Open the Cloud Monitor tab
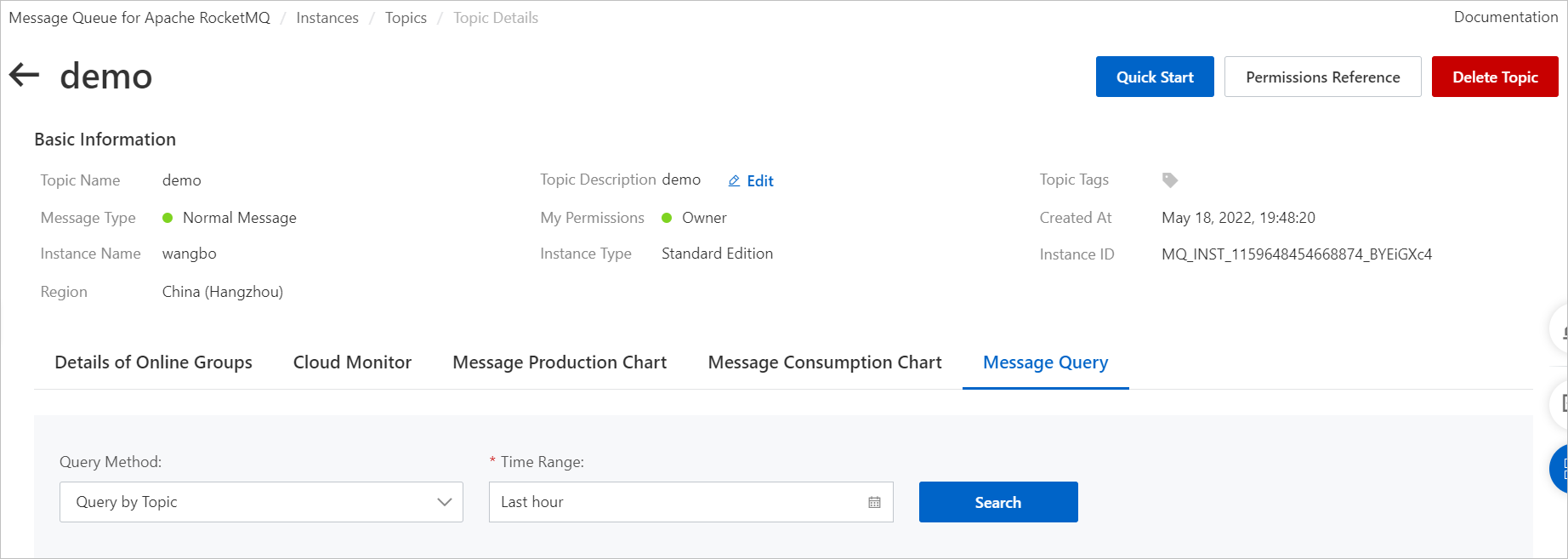 [x=352, y=362]
